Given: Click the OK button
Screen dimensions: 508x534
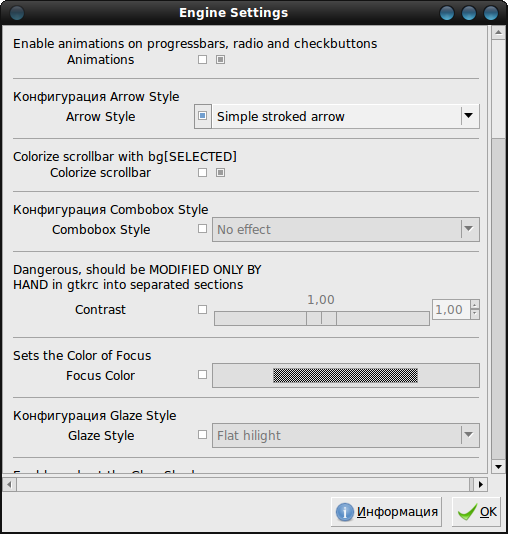Looking at the screenshot, I should (x=476, y=512).
